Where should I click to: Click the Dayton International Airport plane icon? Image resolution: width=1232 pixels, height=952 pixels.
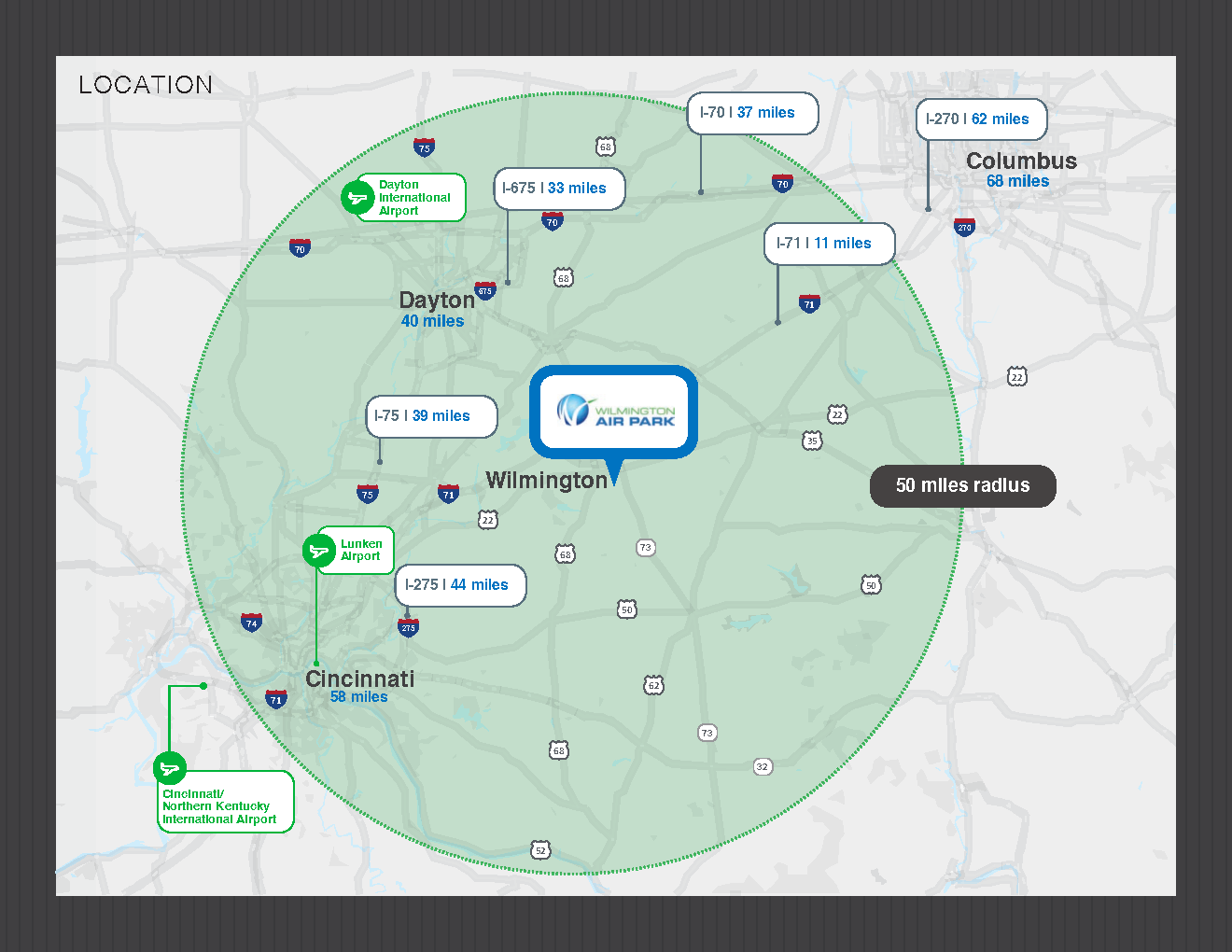point(357,197)
